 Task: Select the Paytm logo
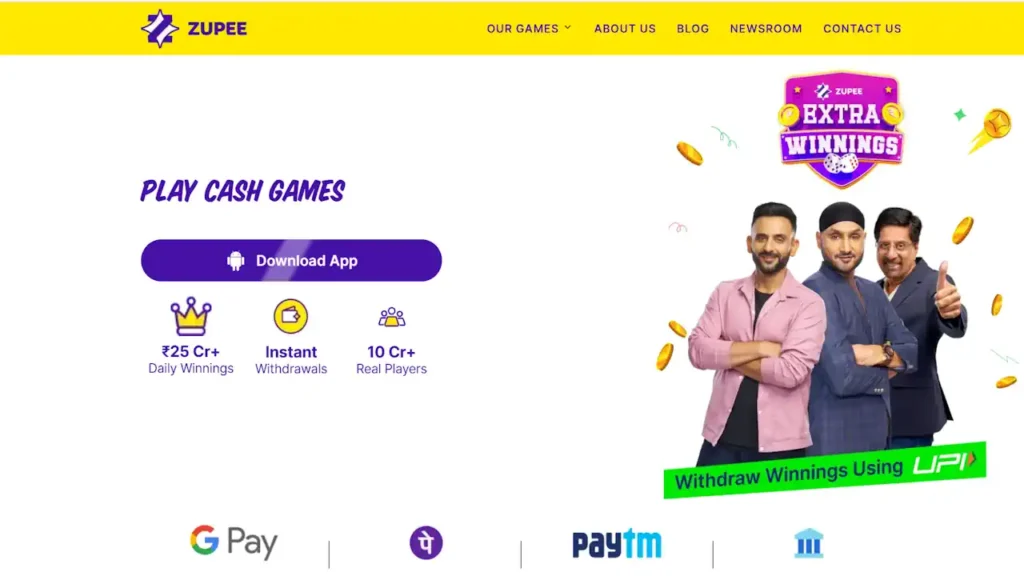coord(617,544)
